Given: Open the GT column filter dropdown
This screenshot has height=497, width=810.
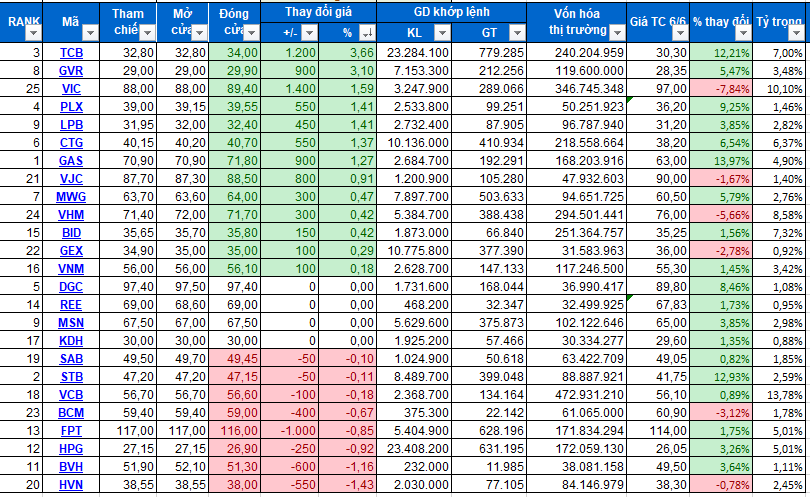Looking at the screenshot, I should (517, 34).
